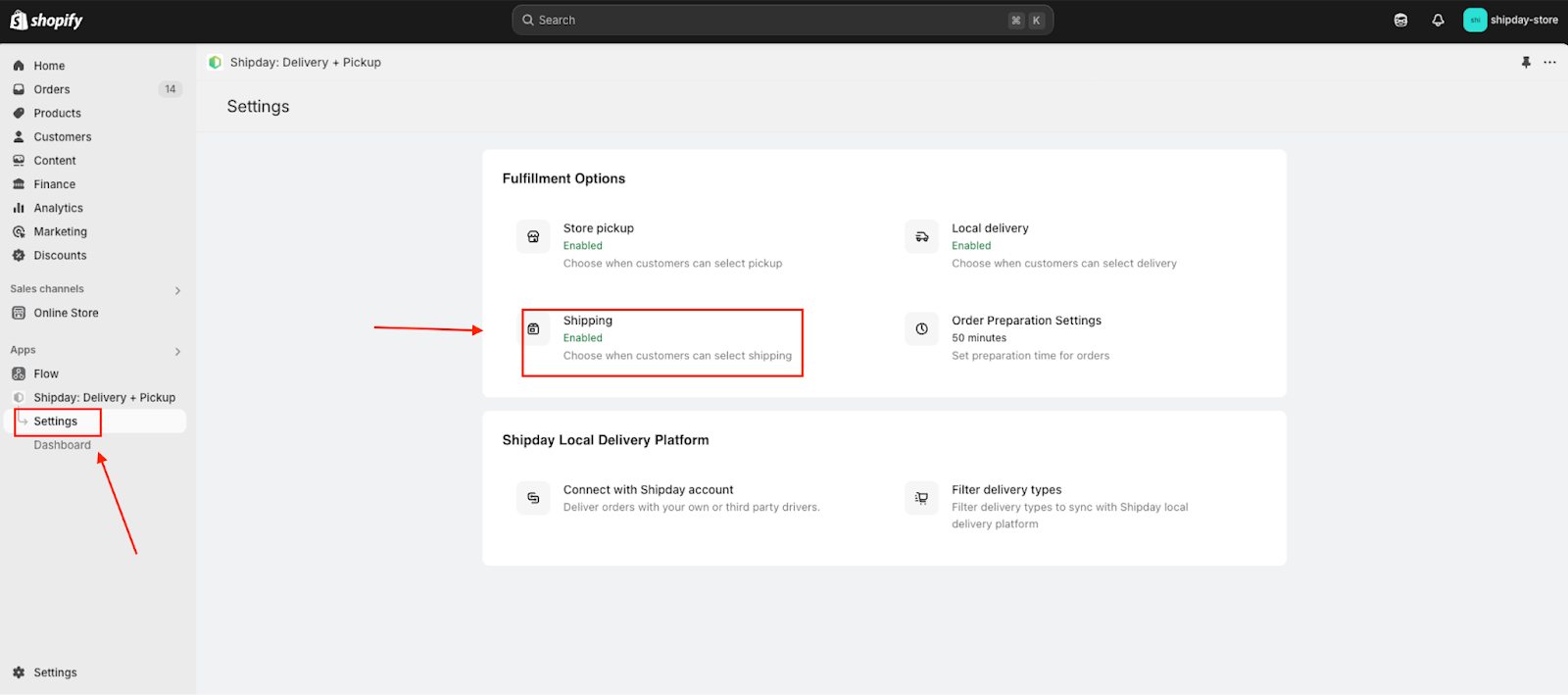1568x695 pixels.
Task: Click the Analytics bar chart icon
Action: point(19,208)
